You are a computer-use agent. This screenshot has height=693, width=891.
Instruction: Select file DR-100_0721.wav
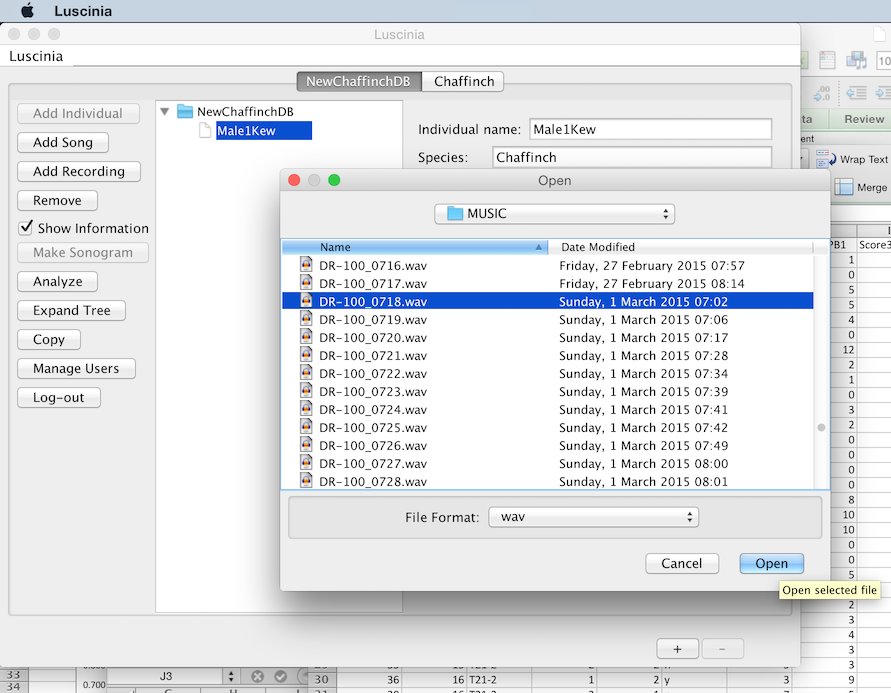pos(548,356)
